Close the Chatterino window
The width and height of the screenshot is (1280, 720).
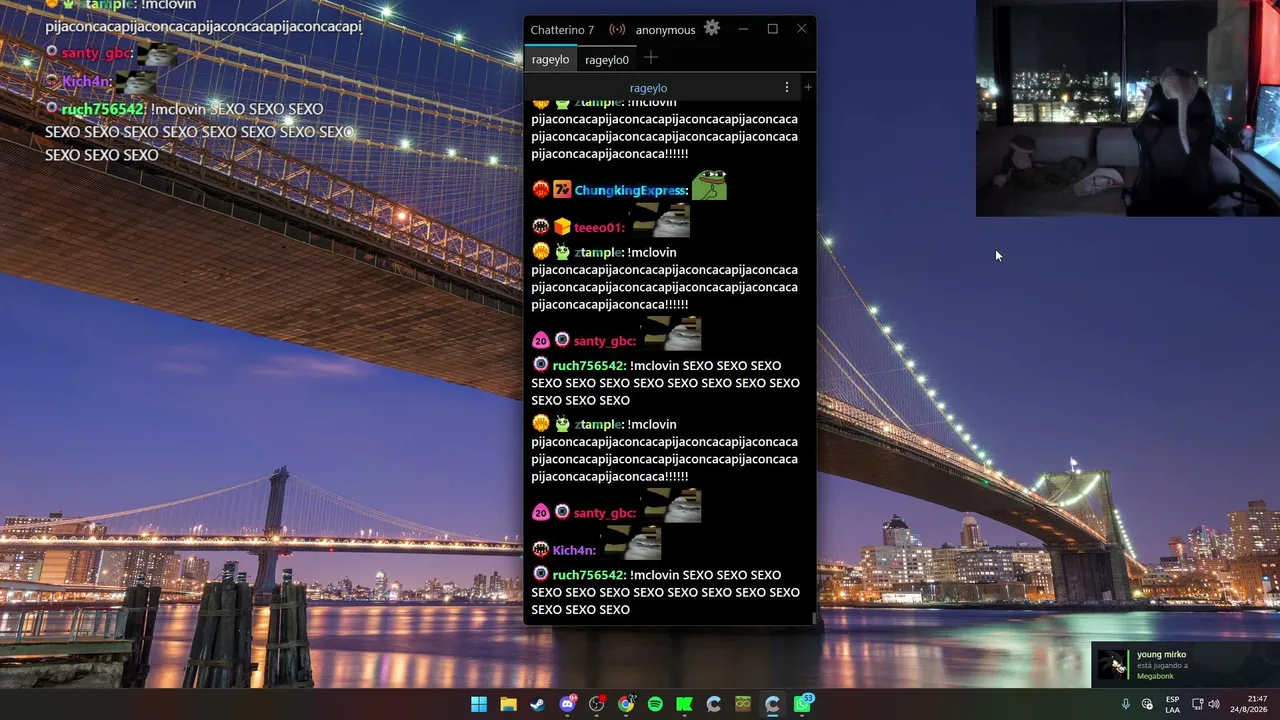pyautogui.click(x=801, y=29)
